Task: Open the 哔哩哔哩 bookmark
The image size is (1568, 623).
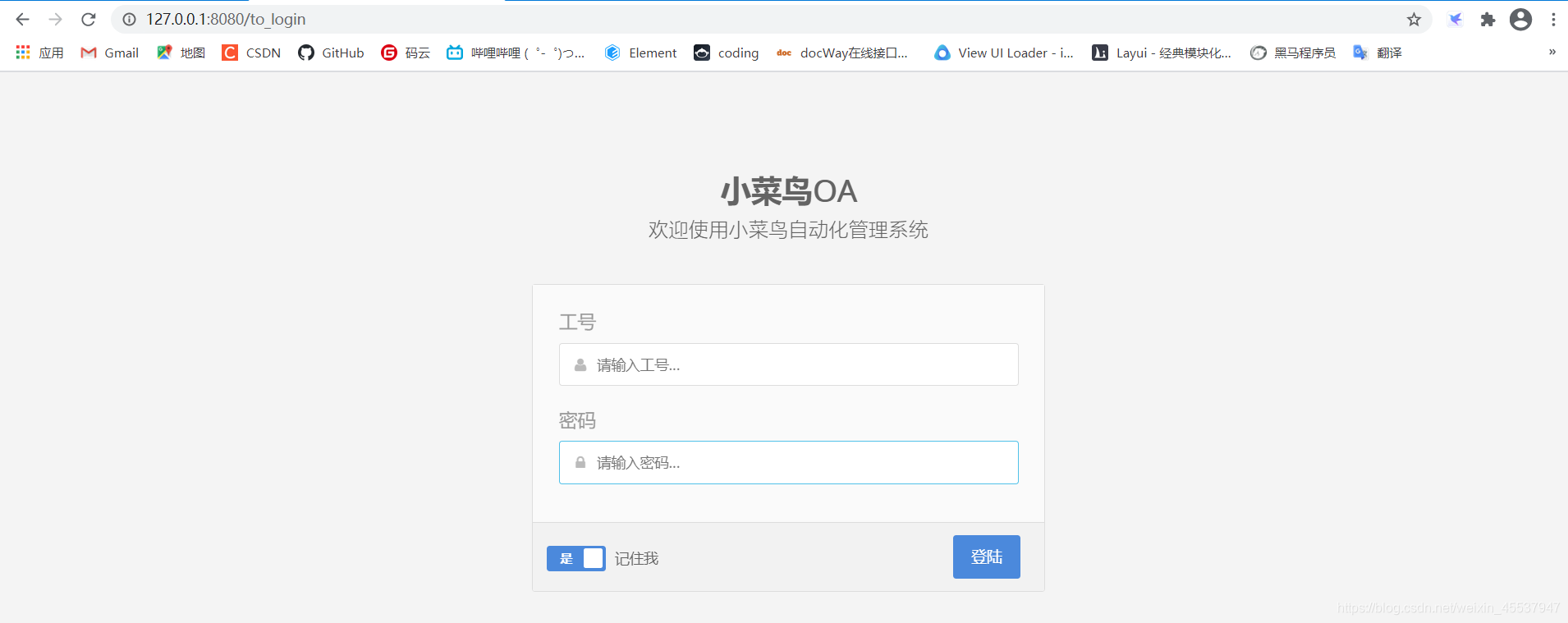Action: pyautogui.click(x=516, y=53)
